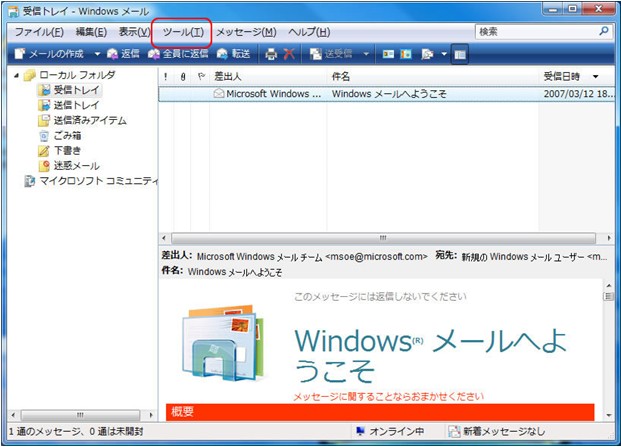
Task: Click the preview pane scroll-up arrow
Action: click(x=609, y=285)
